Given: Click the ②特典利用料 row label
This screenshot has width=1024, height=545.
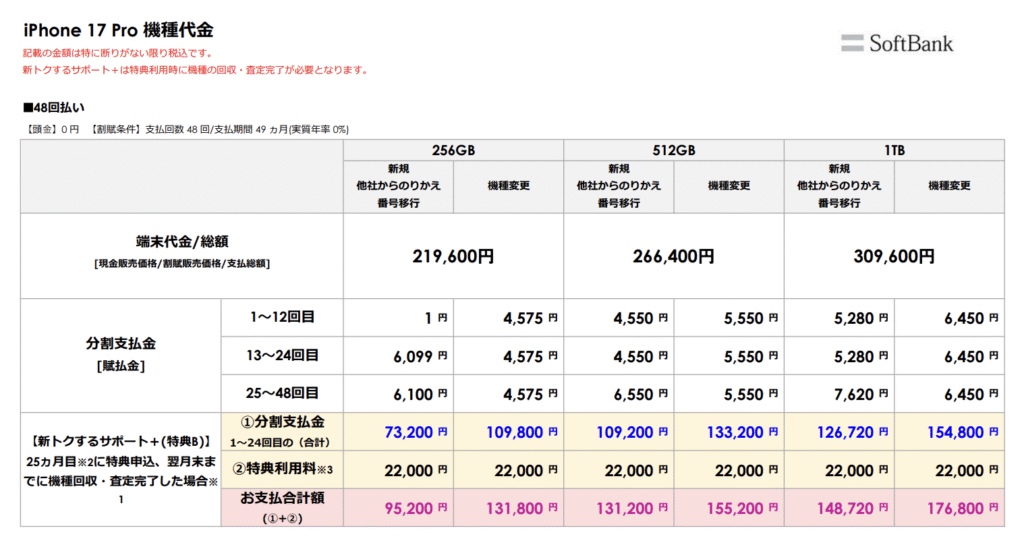Looking at the screenshot, I should pyautogui.click(x=282, y=469).
